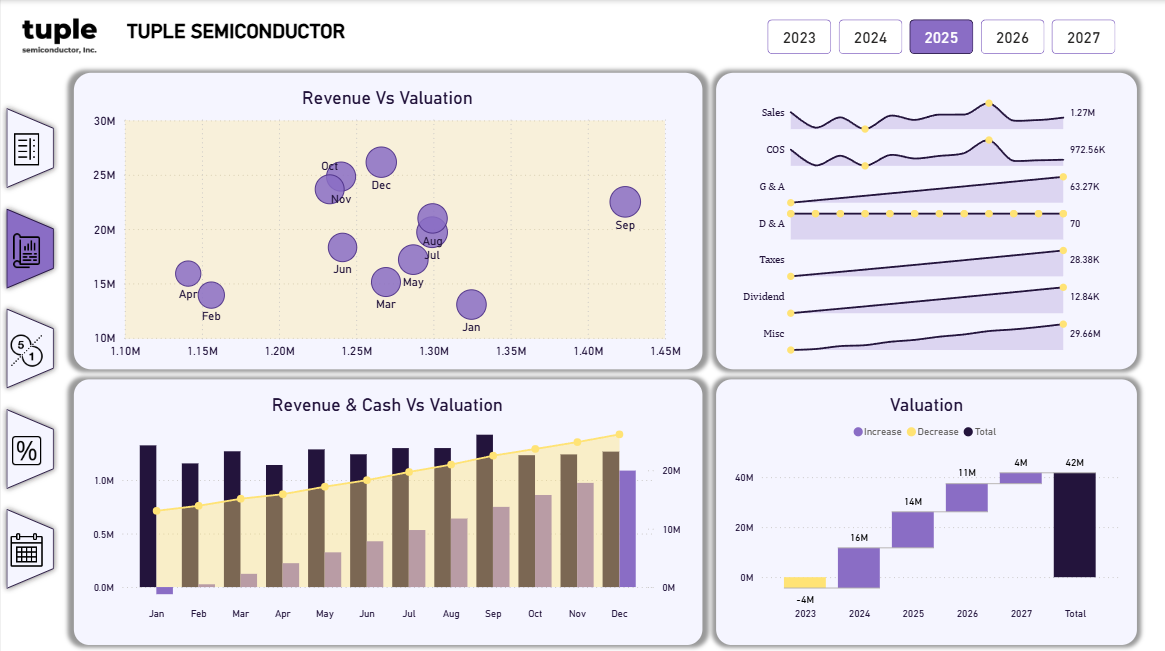Click the 2027 4M waterfall bar
Screen dimensions: 1165x651
1021,478
